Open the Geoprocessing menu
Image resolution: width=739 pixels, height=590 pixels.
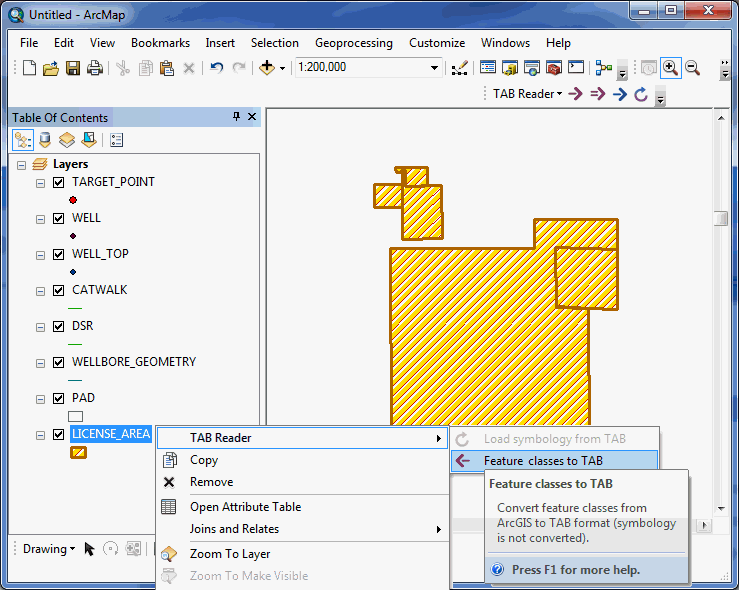coord(353,43)
